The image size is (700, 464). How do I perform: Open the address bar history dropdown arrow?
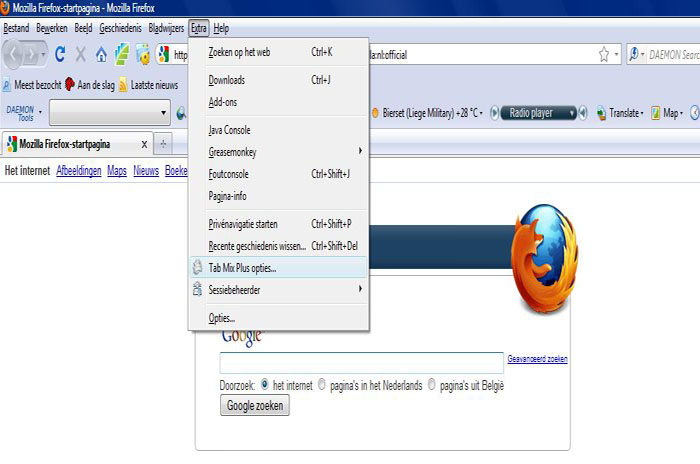tap(617, 54)
